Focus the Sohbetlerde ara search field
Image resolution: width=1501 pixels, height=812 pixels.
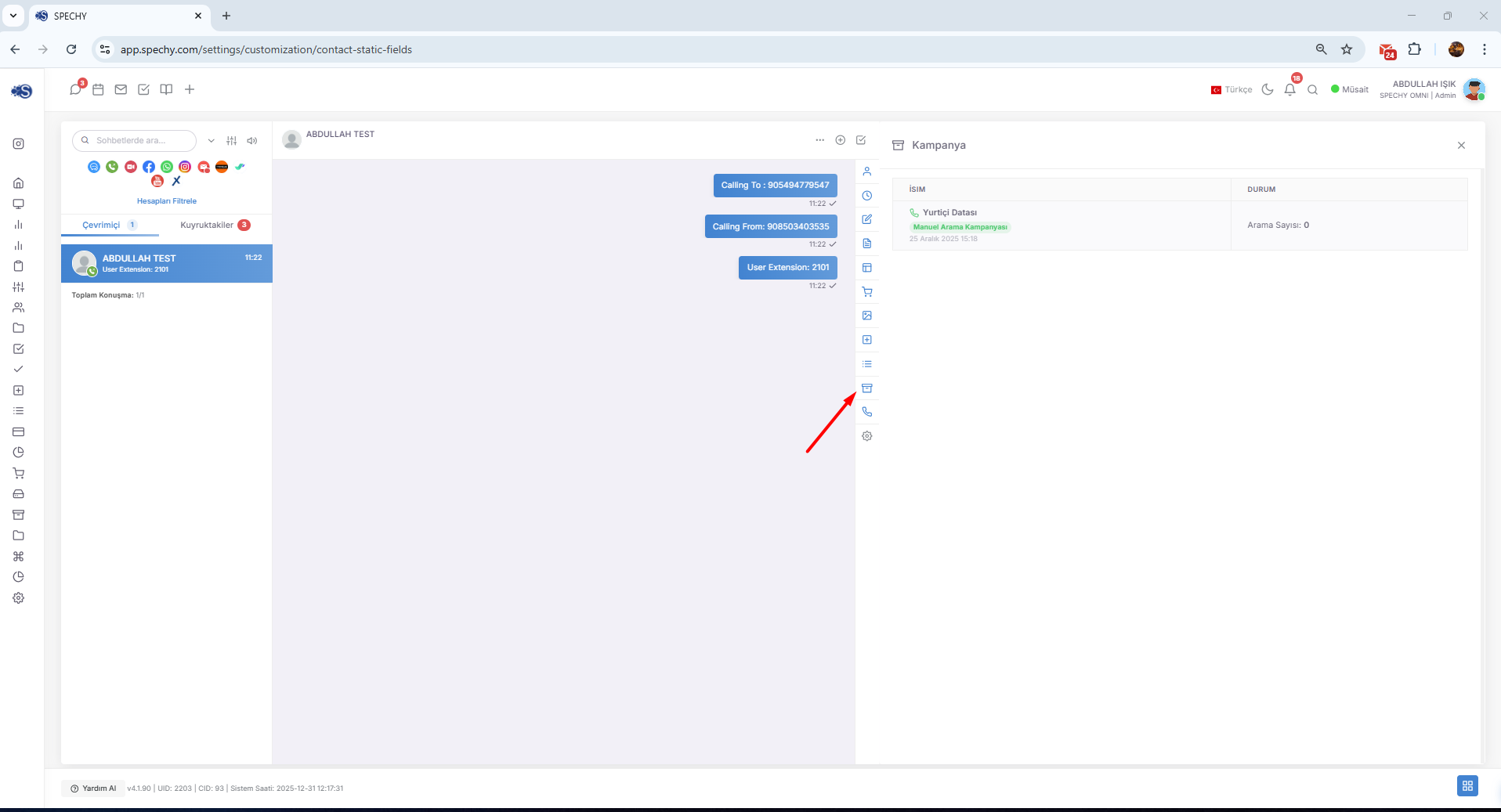click(135, 141)
